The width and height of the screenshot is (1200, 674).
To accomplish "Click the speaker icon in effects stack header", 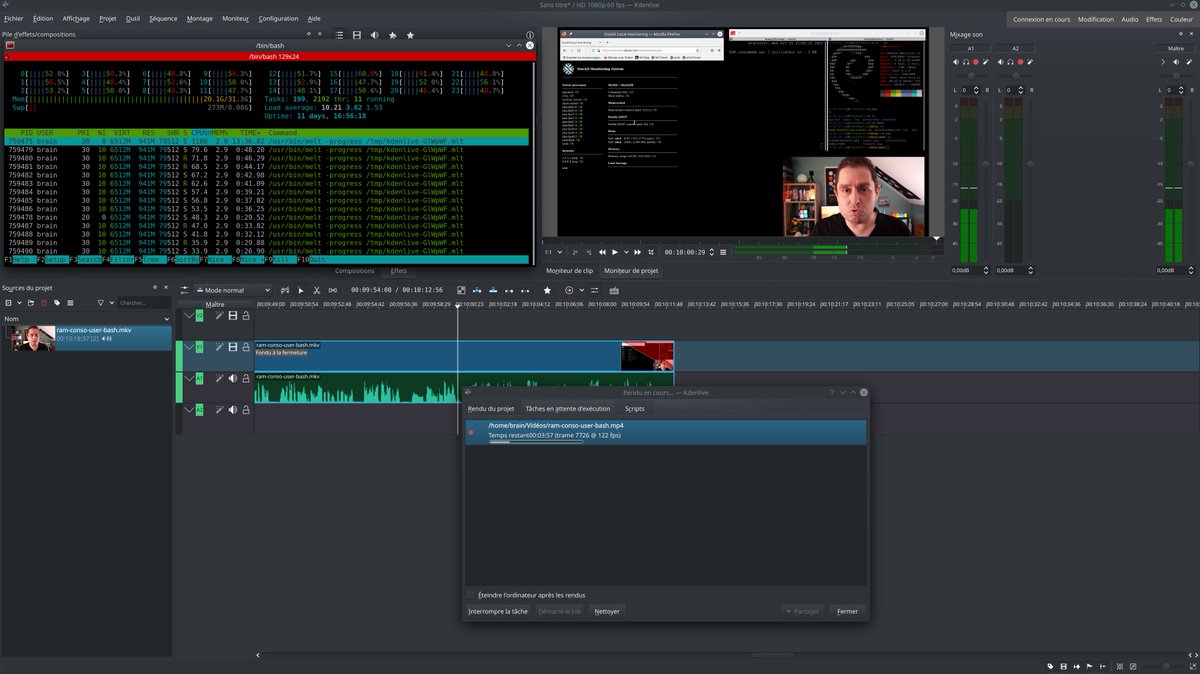I will coord(375,35).
